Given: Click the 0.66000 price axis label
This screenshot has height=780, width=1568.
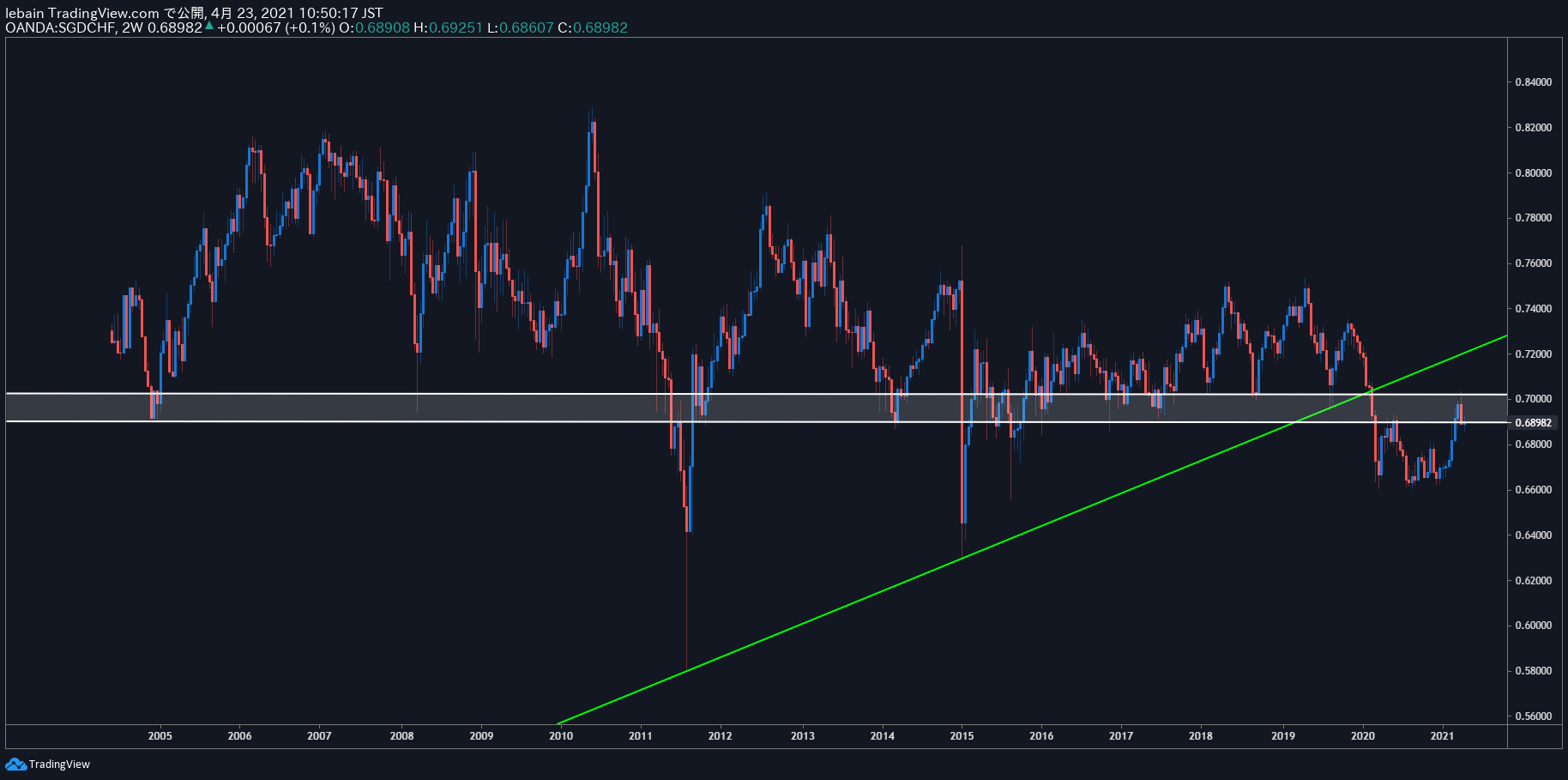Looking at the screenshot, I should (1534, 490).
